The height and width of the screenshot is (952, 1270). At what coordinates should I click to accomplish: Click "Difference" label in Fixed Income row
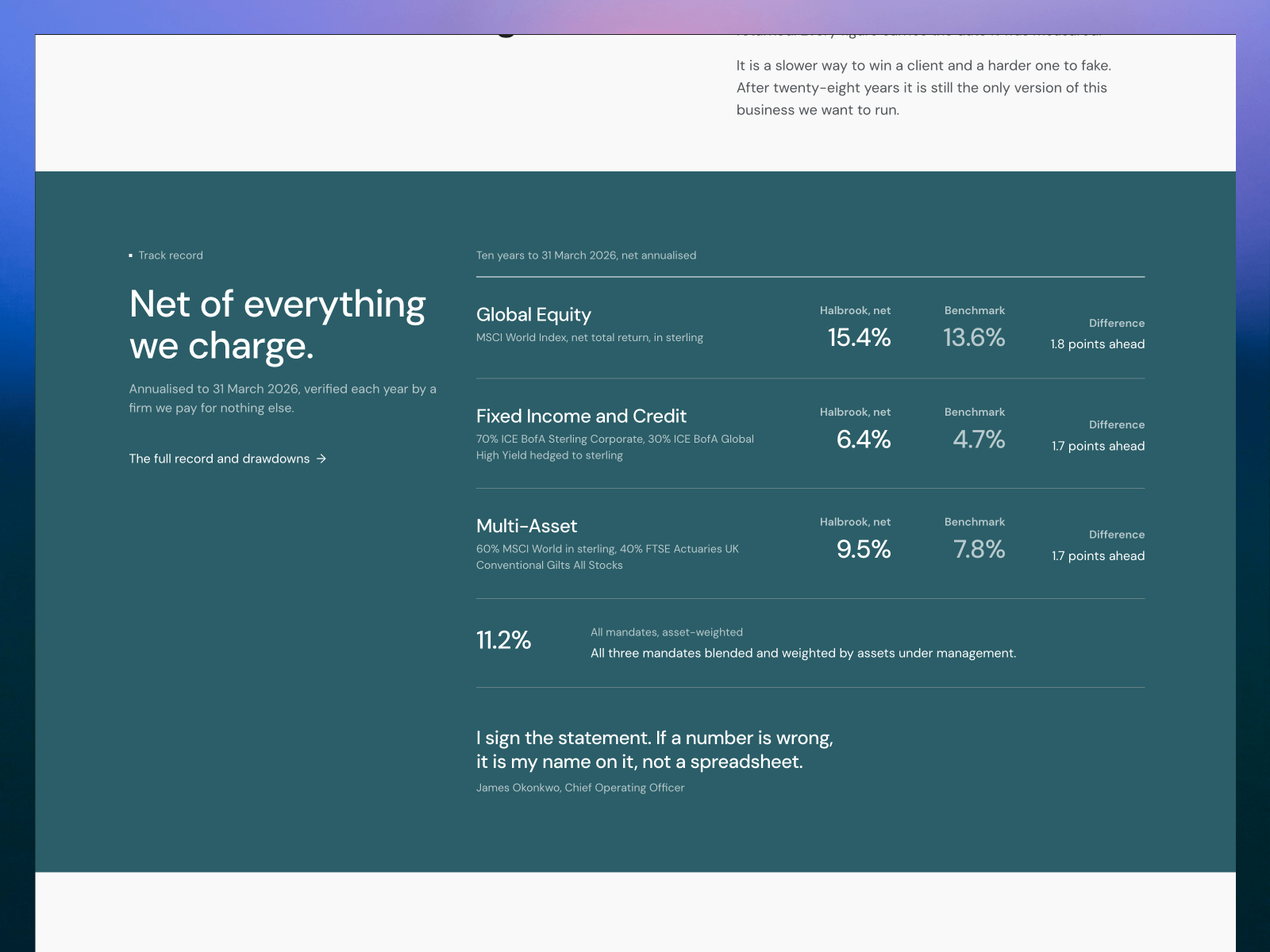(1117, 425)
